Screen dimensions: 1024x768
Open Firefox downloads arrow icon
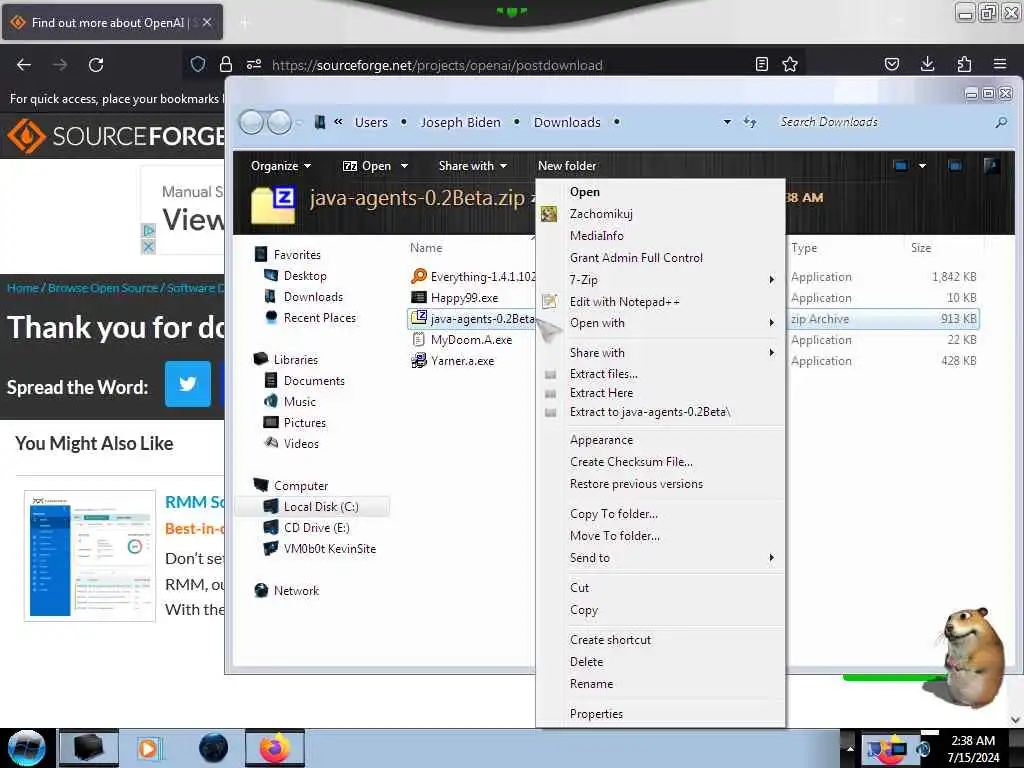[x=927, y=64]
